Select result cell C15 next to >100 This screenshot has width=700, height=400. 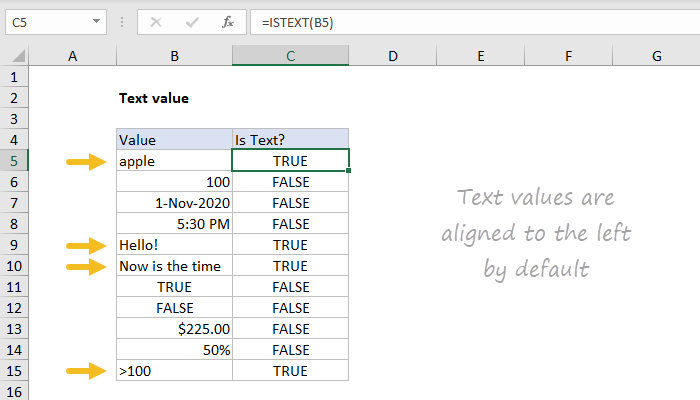[x=291, y=371]
